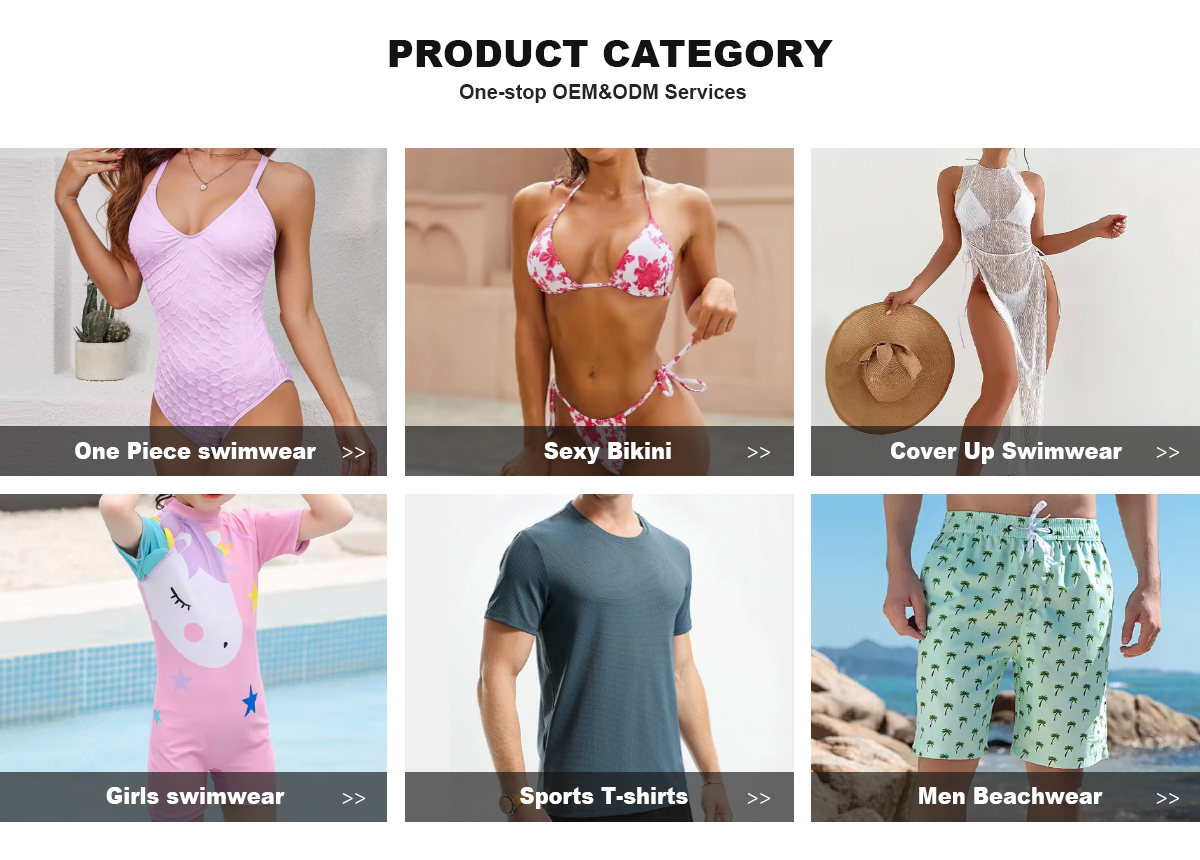
Task: Go to Cover Up Swimwear label
Action: (1006, 451)
